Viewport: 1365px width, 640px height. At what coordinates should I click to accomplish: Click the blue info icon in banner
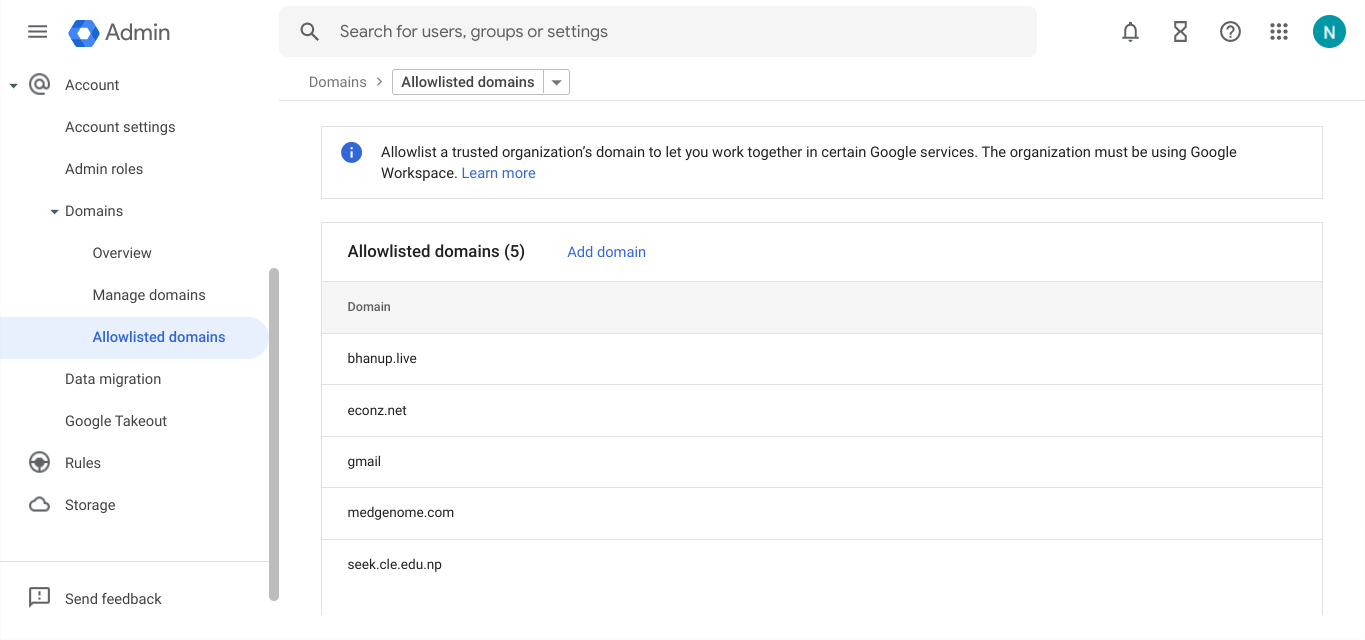pyautogui.click(x=351, y=153)
